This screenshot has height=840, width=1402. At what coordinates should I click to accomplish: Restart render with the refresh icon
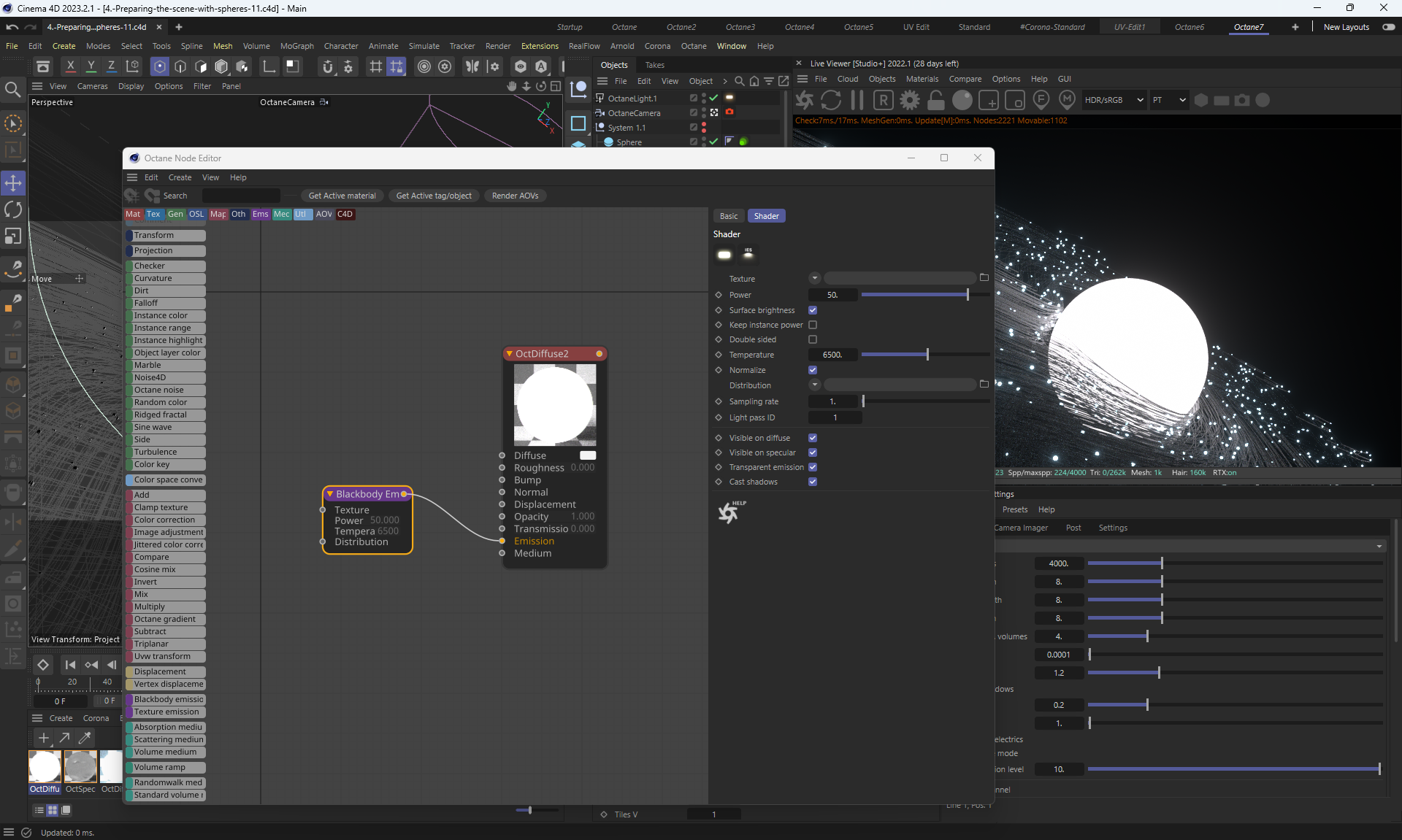click(831, 100)
